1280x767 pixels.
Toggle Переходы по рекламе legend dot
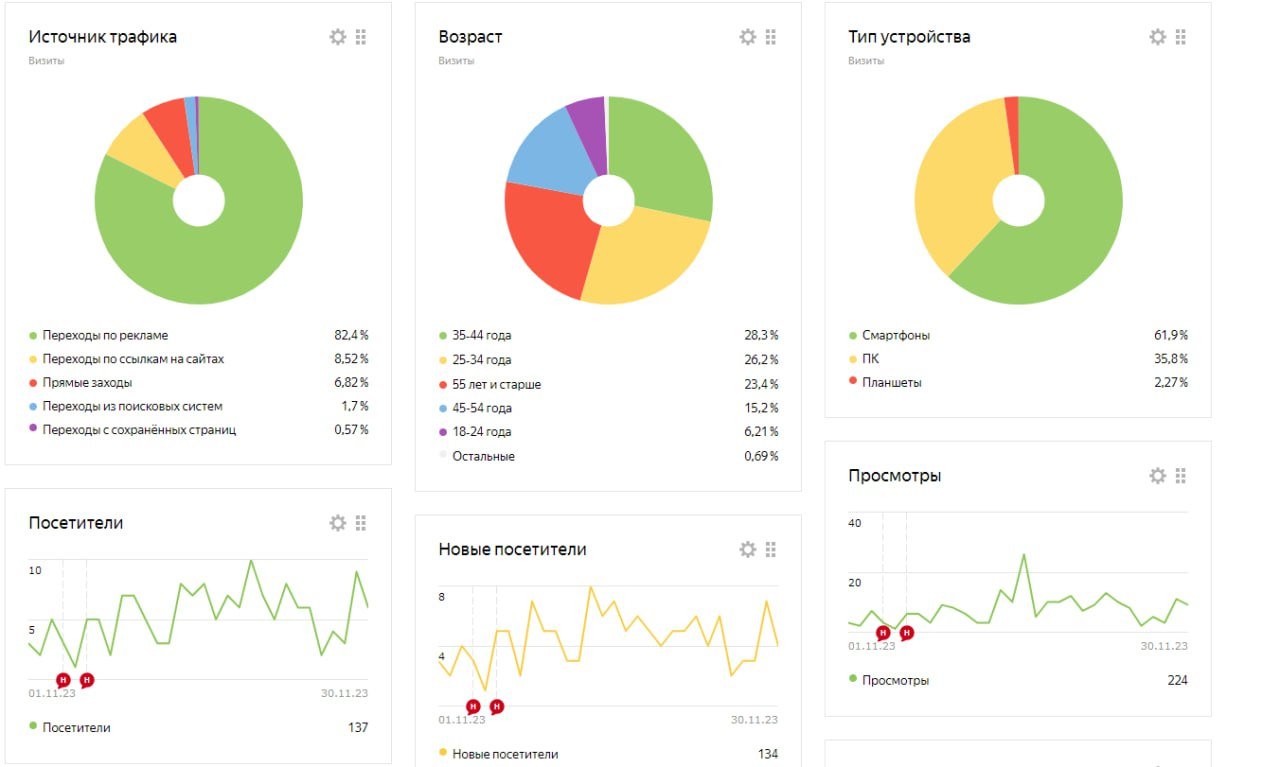tap(33, 335)
